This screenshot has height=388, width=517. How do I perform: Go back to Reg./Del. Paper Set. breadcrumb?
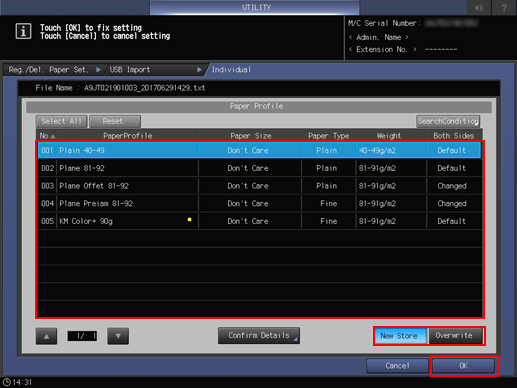(x=53, y=70)
